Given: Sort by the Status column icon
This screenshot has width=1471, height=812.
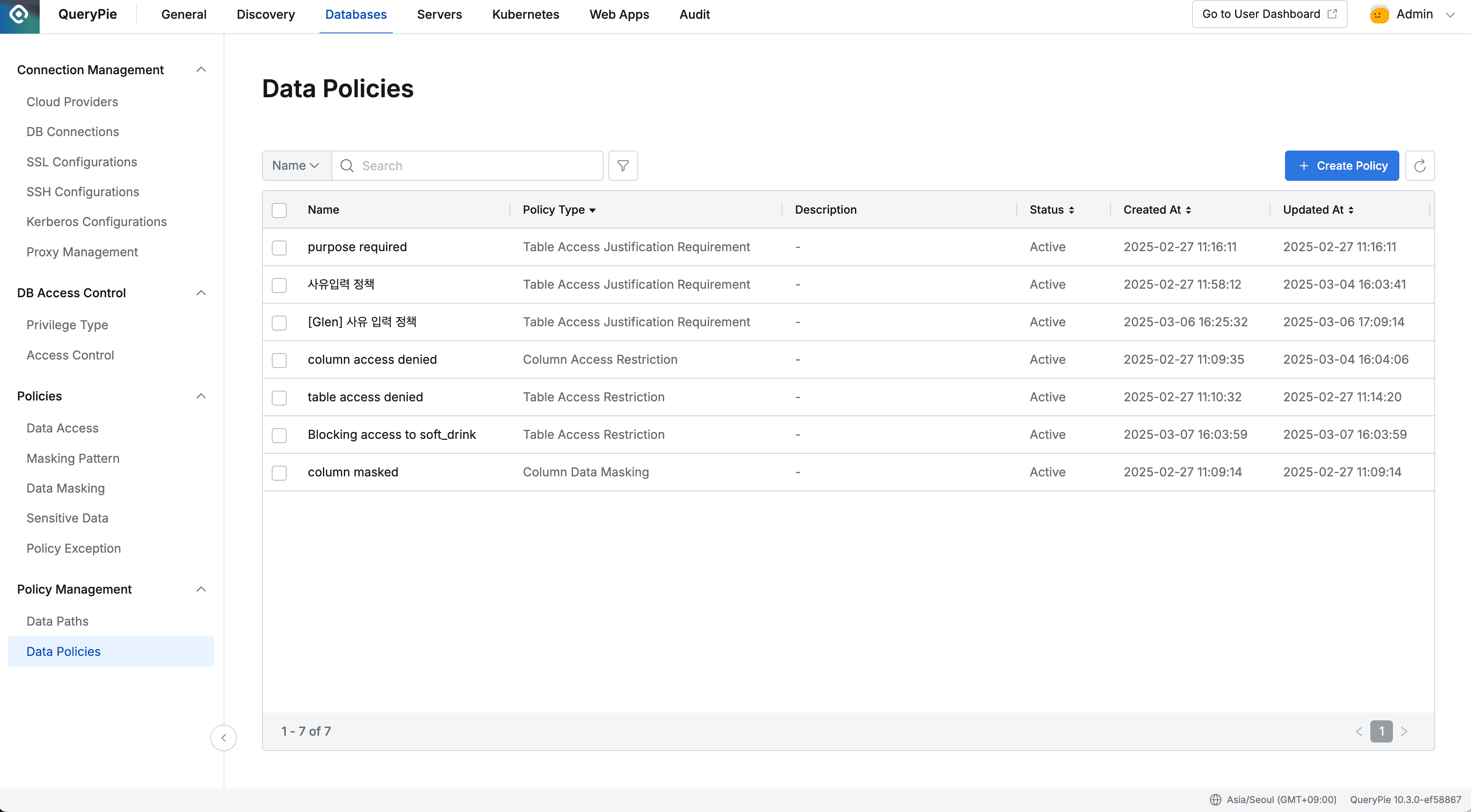Looking at the screenshot, I should coord(1071,210).
